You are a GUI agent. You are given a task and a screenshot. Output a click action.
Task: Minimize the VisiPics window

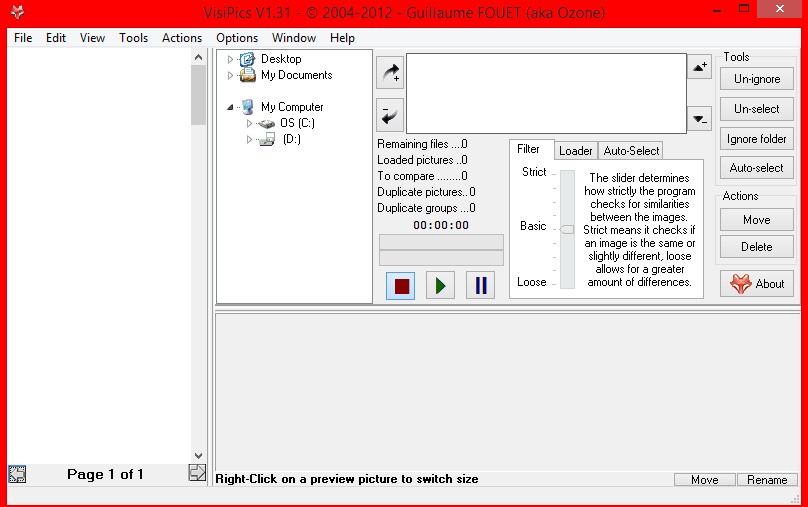pyautogui.click(x=717, y=9)
